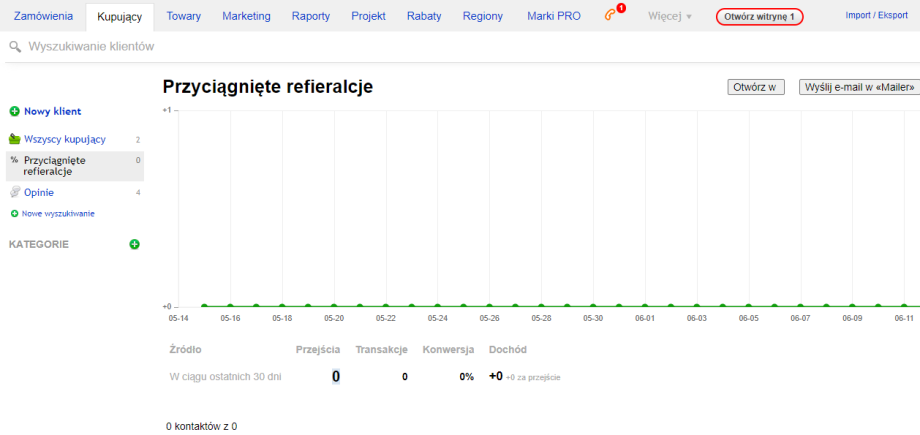
Task: Click the green plus icon for Nowy klient
Action: click(x=14, y=112)
